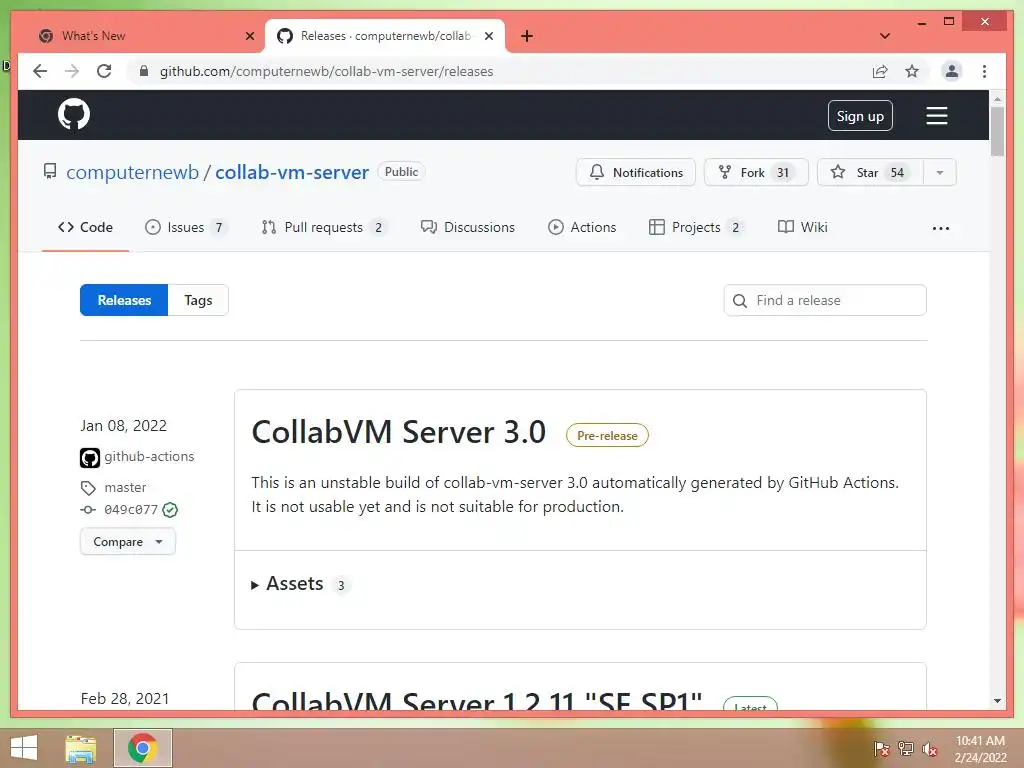Viewport: 1024px width, 768px height.
Task: Click the tag icon next to master
Action: pos(88,488)
